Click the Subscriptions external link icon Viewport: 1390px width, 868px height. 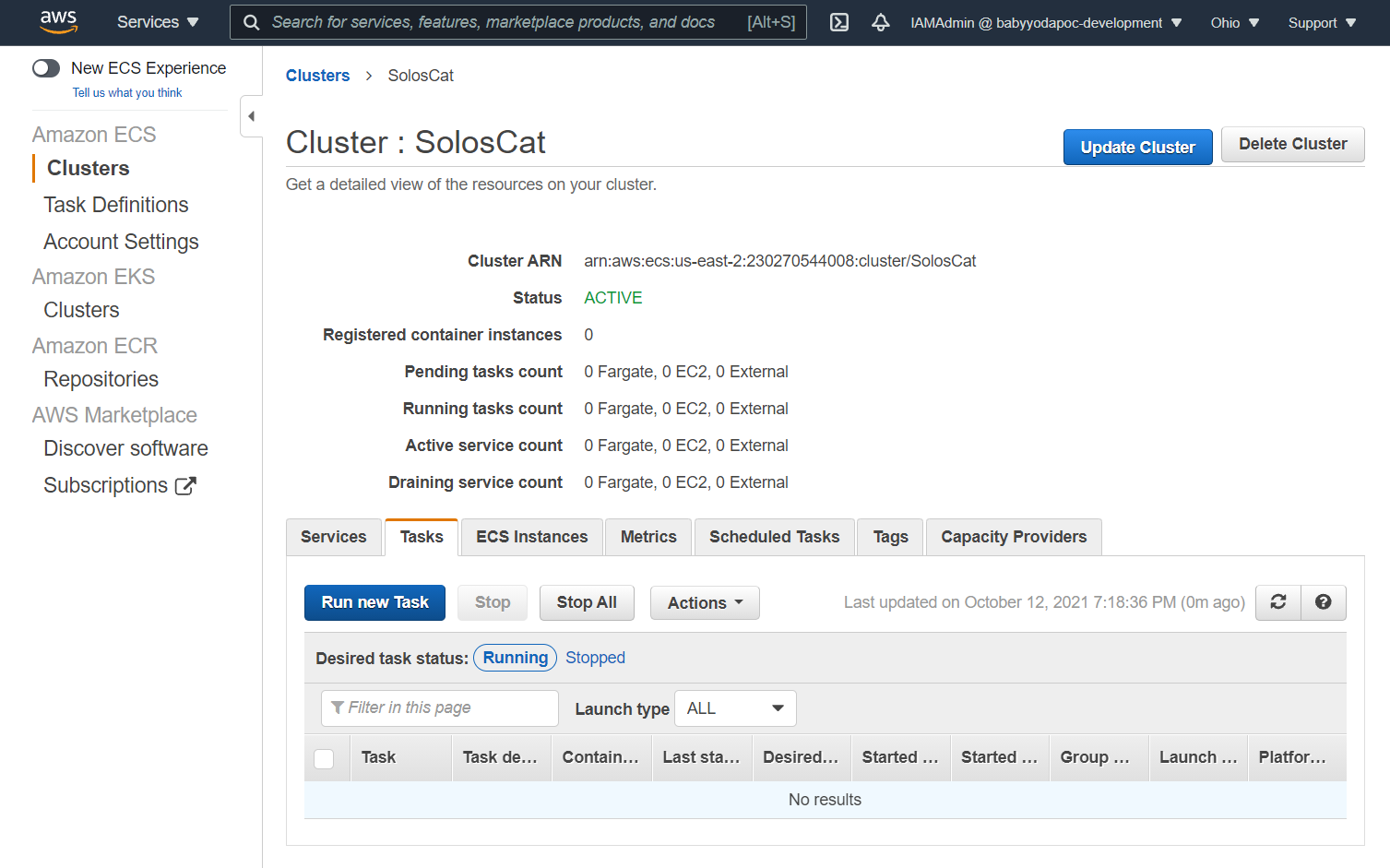[x=185, y=485]
